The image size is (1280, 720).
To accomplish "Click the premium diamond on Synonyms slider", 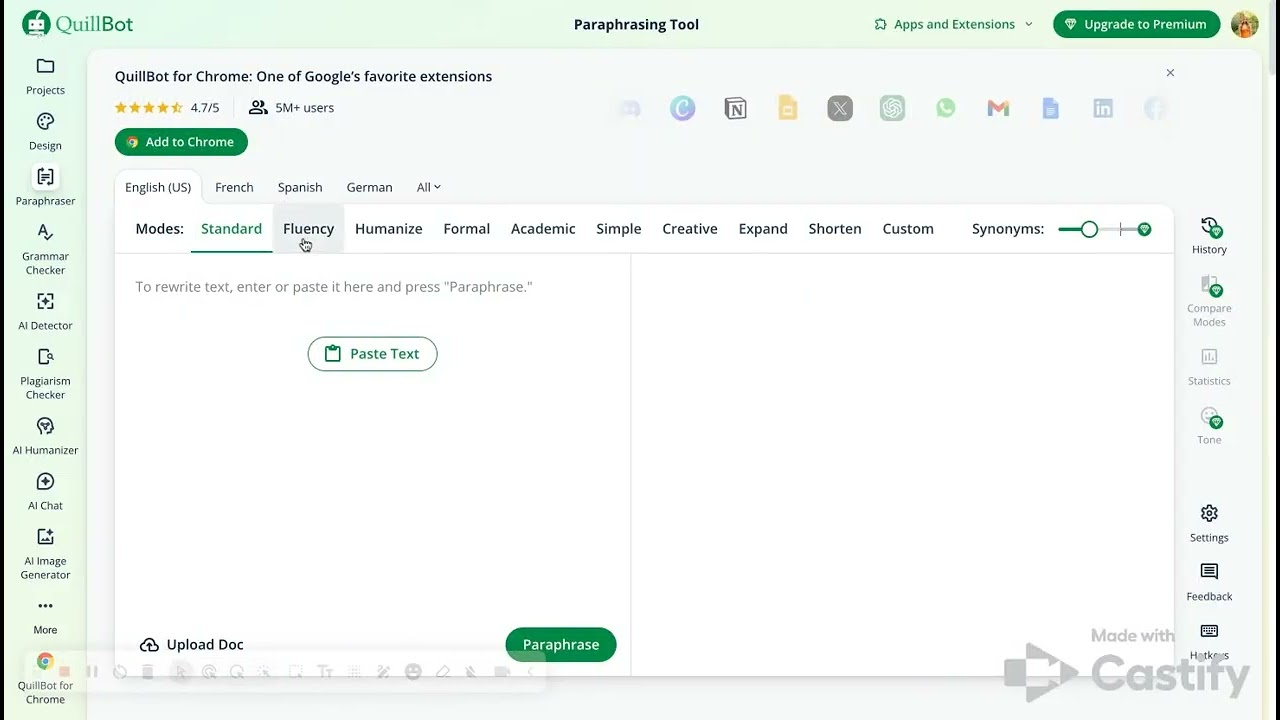I will coord(1144,229).
